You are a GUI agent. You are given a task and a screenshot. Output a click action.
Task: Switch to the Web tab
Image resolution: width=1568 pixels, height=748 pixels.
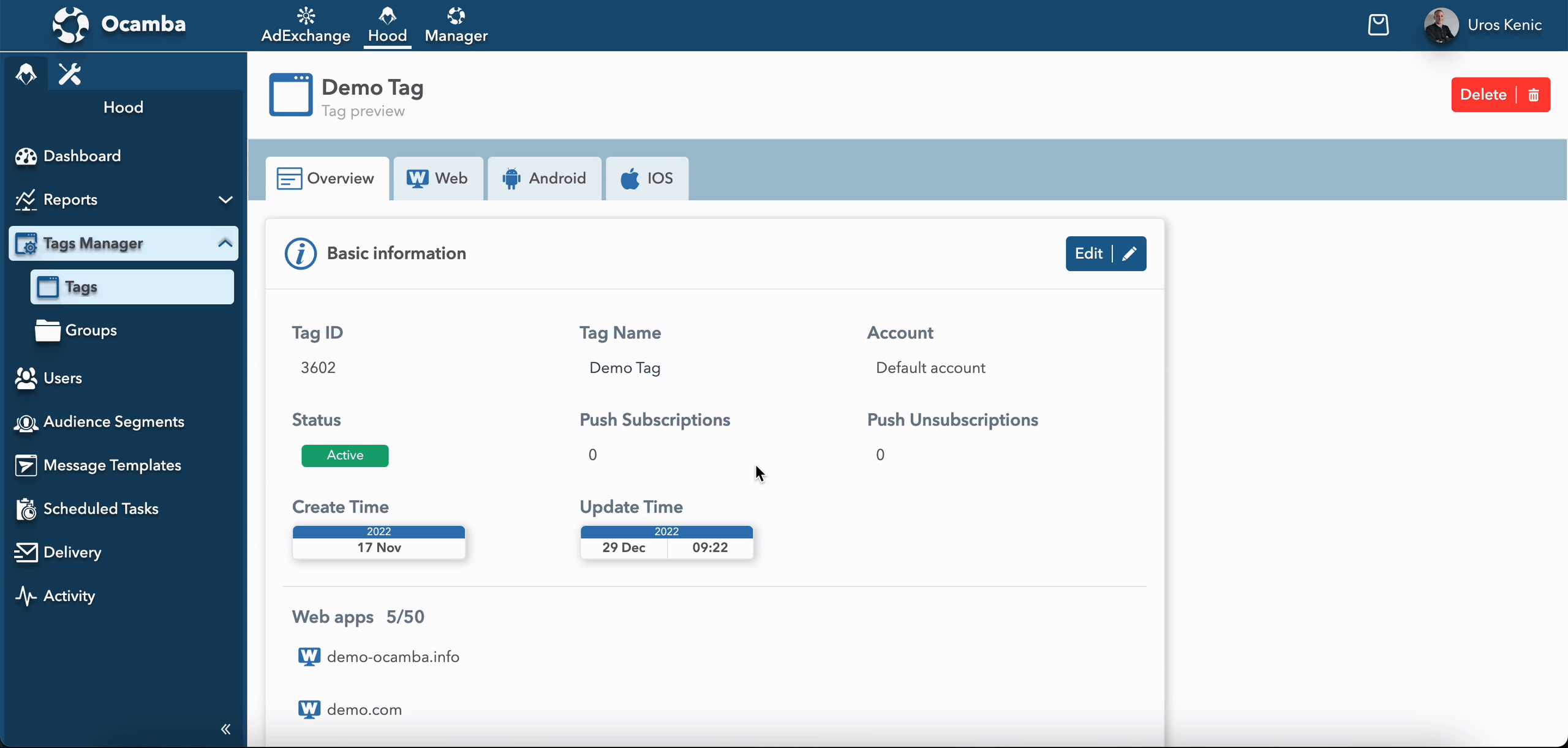point(438,179)
